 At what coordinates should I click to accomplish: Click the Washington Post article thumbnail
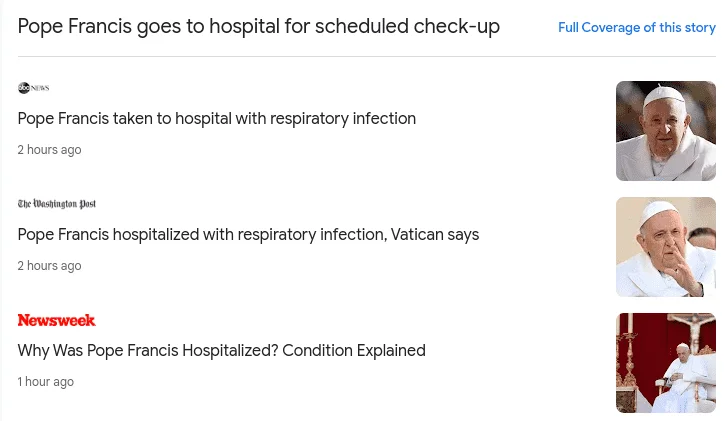(666, 247)
